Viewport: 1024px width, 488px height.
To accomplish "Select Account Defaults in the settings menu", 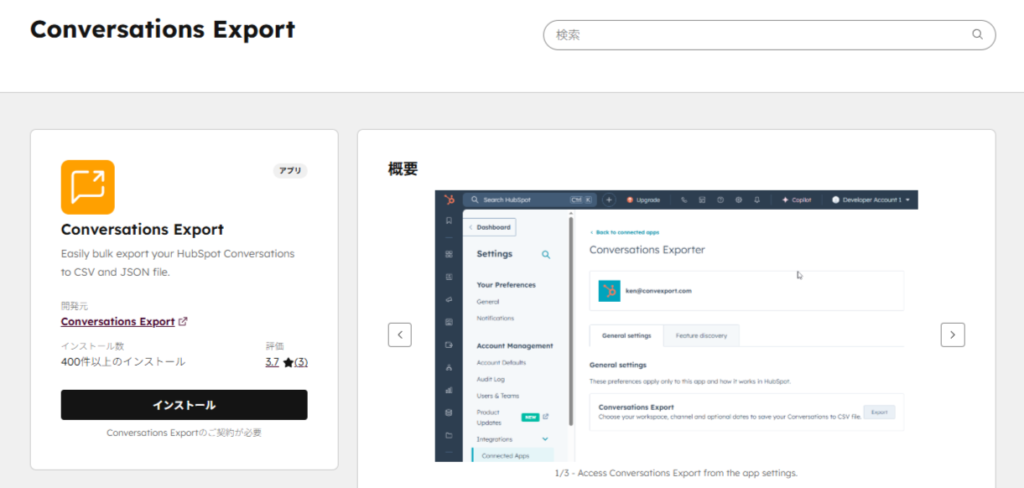I will [x=501, y=363].
